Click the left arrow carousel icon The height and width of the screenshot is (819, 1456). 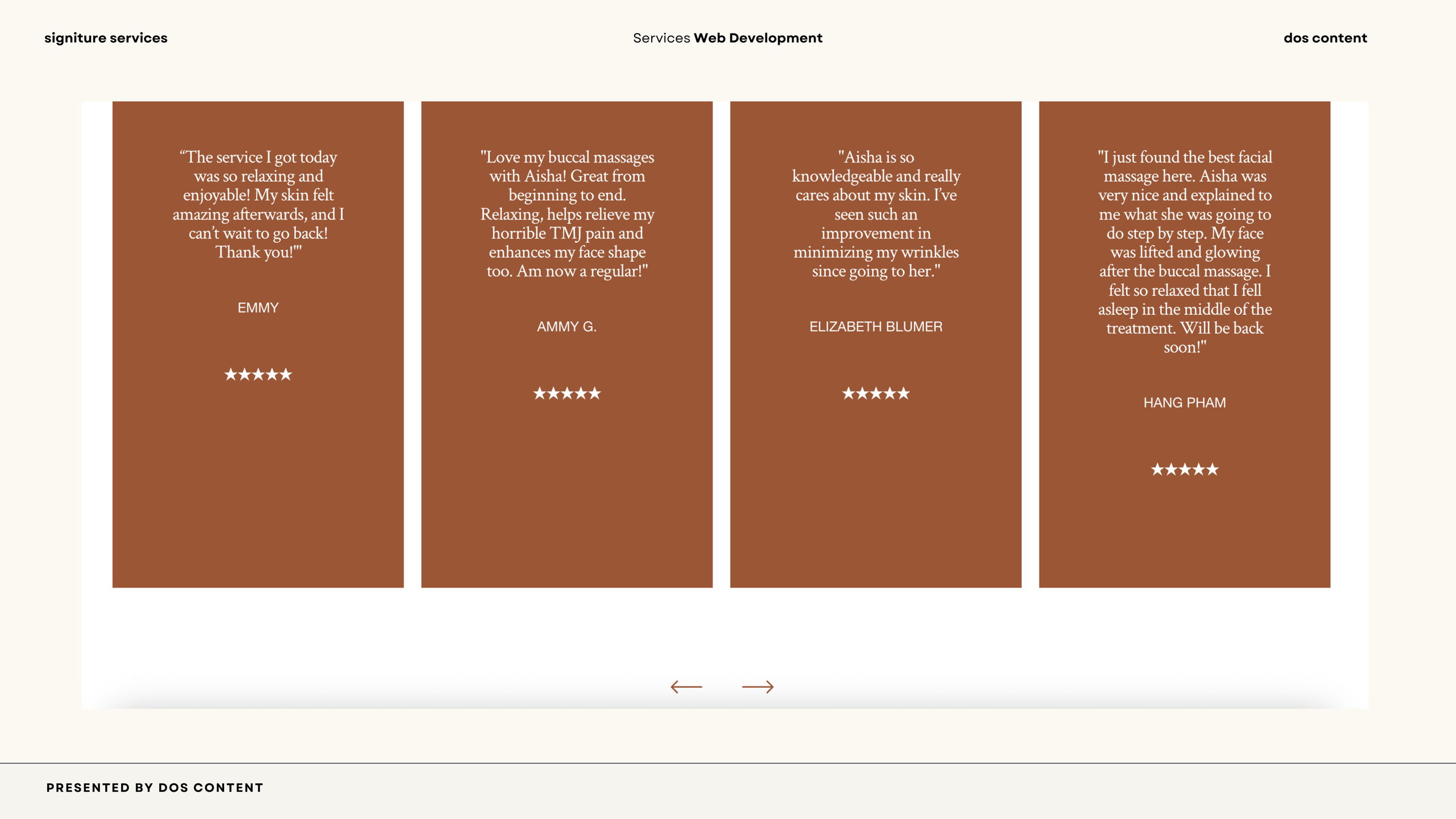[686, 686]
